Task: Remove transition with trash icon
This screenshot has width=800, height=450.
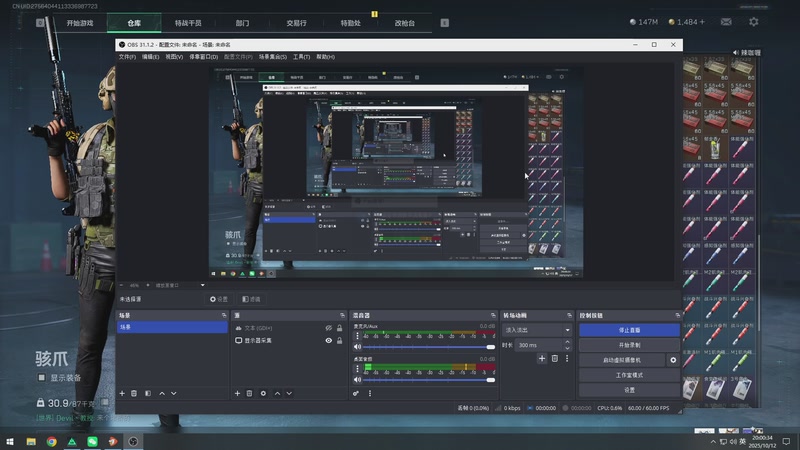Action: (x=555, y=359)
